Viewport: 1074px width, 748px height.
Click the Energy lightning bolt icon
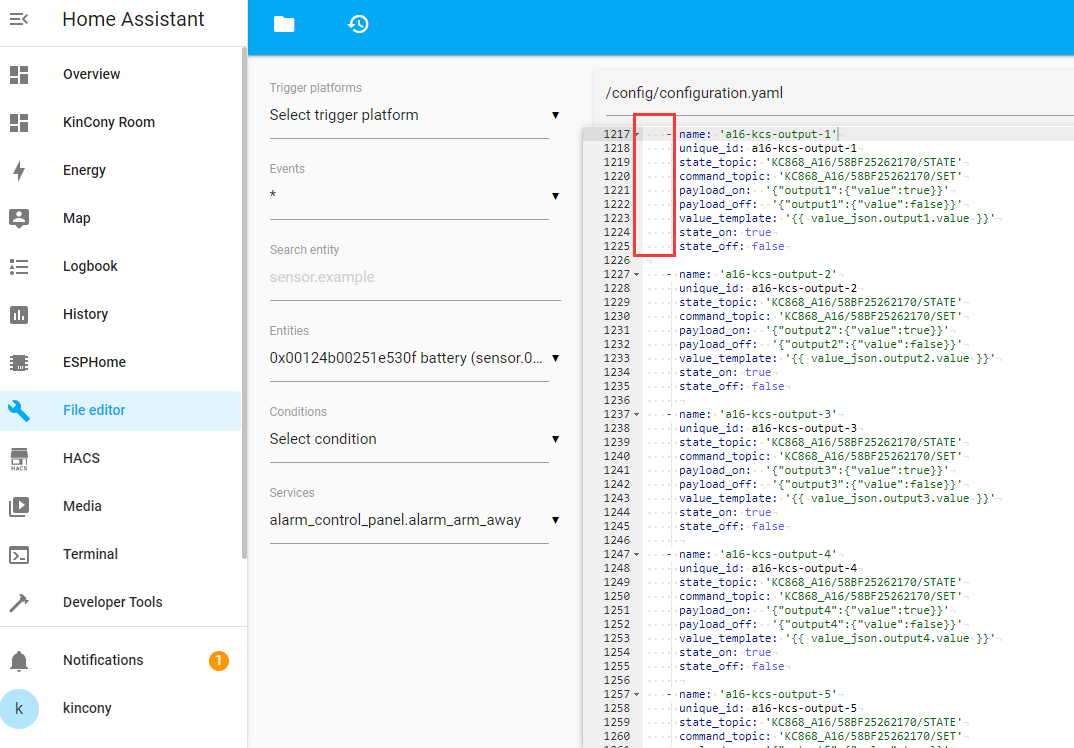pyautogui.click(x=19, y=170)
